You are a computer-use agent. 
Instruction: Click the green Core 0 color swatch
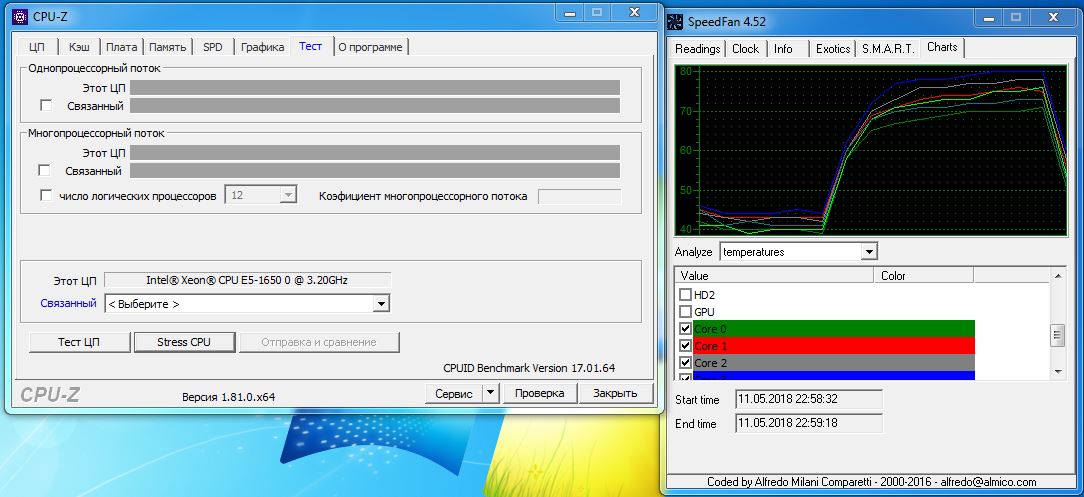834,329
